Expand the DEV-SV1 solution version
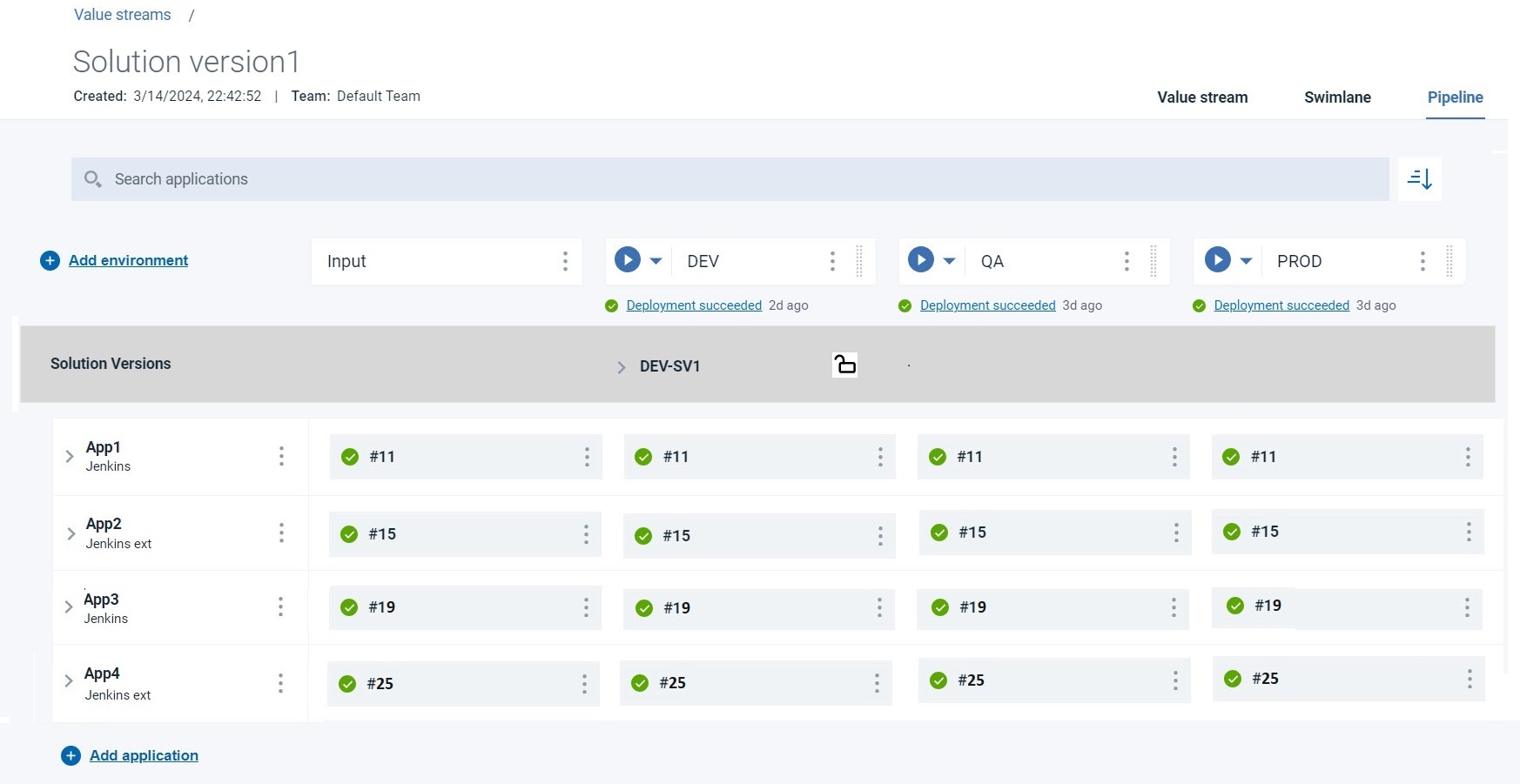 coord(621,367)
